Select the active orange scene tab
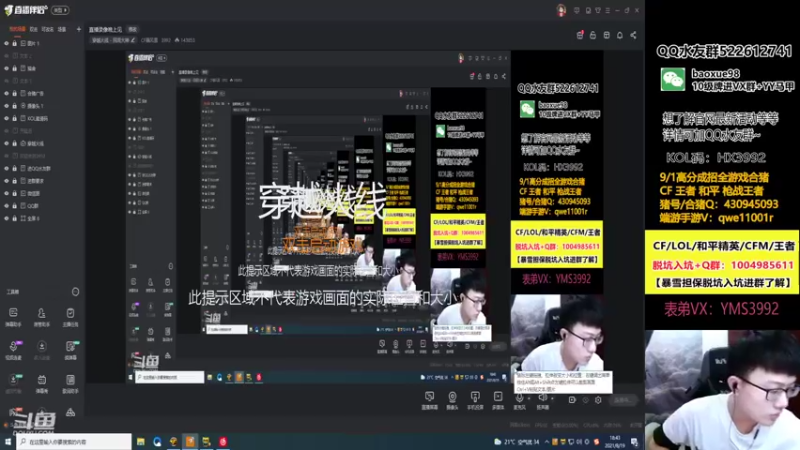 click(17, 29)
